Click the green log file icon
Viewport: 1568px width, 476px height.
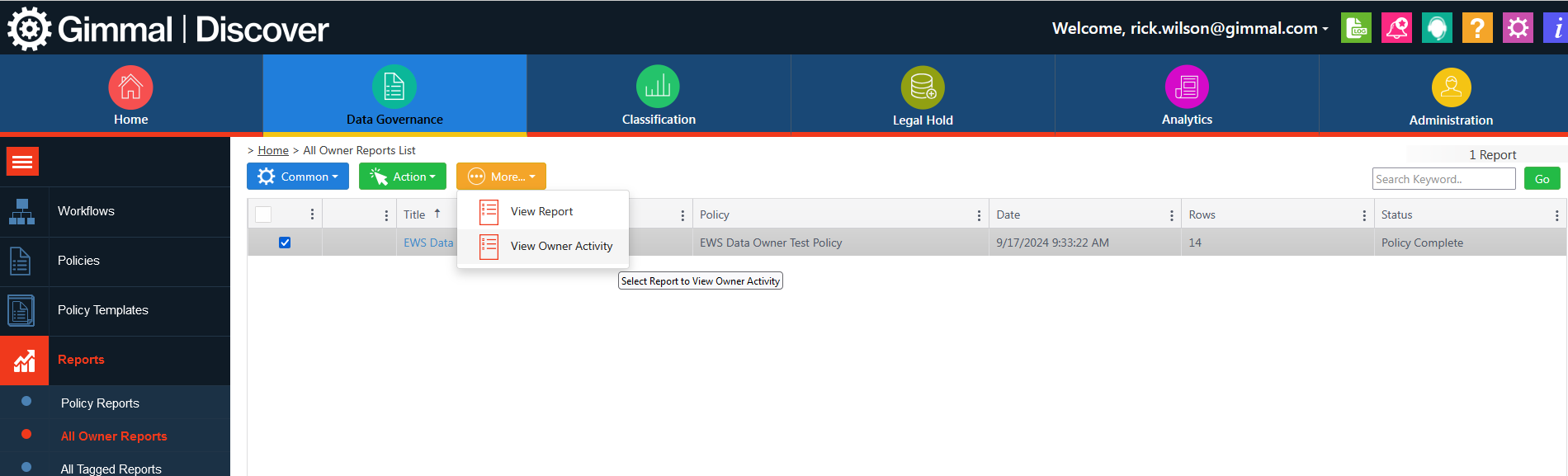[1356, 28]
